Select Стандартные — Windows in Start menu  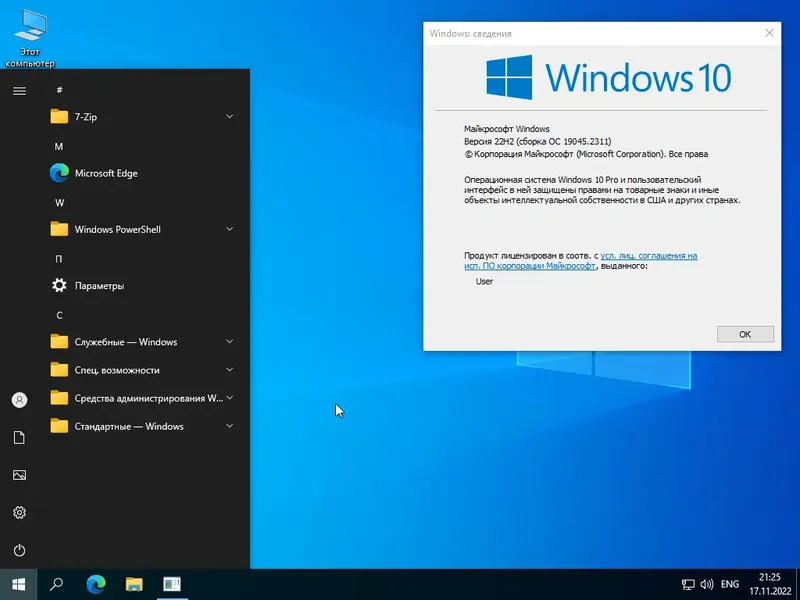coord(130,426)
